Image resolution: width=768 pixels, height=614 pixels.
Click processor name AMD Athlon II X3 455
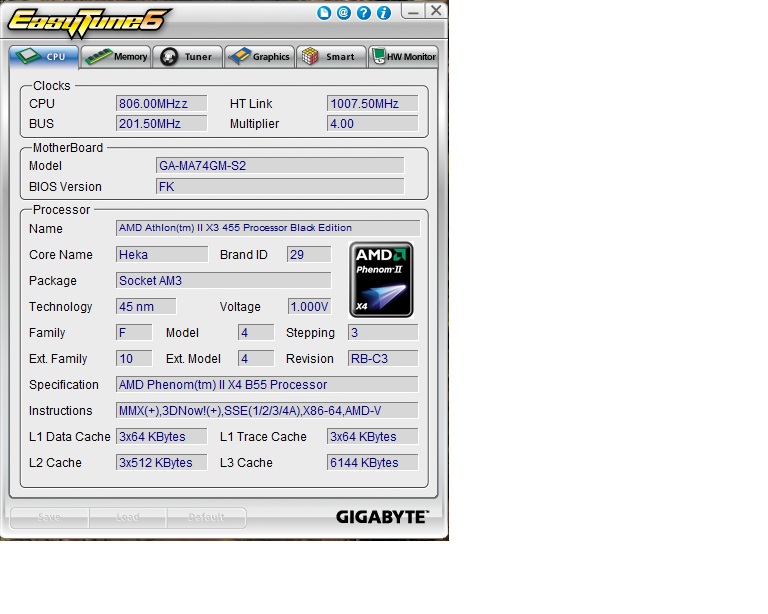click(268, 228)
